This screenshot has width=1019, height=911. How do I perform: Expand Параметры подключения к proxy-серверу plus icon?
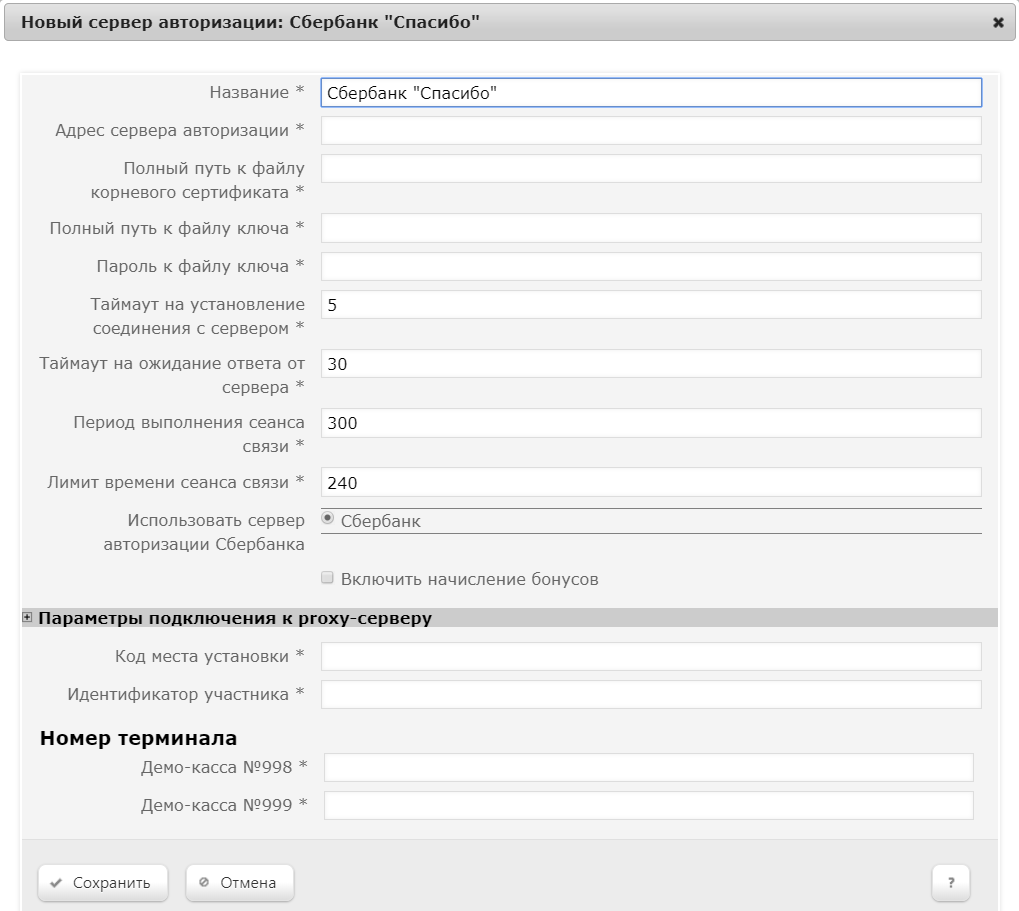(27, 617)
